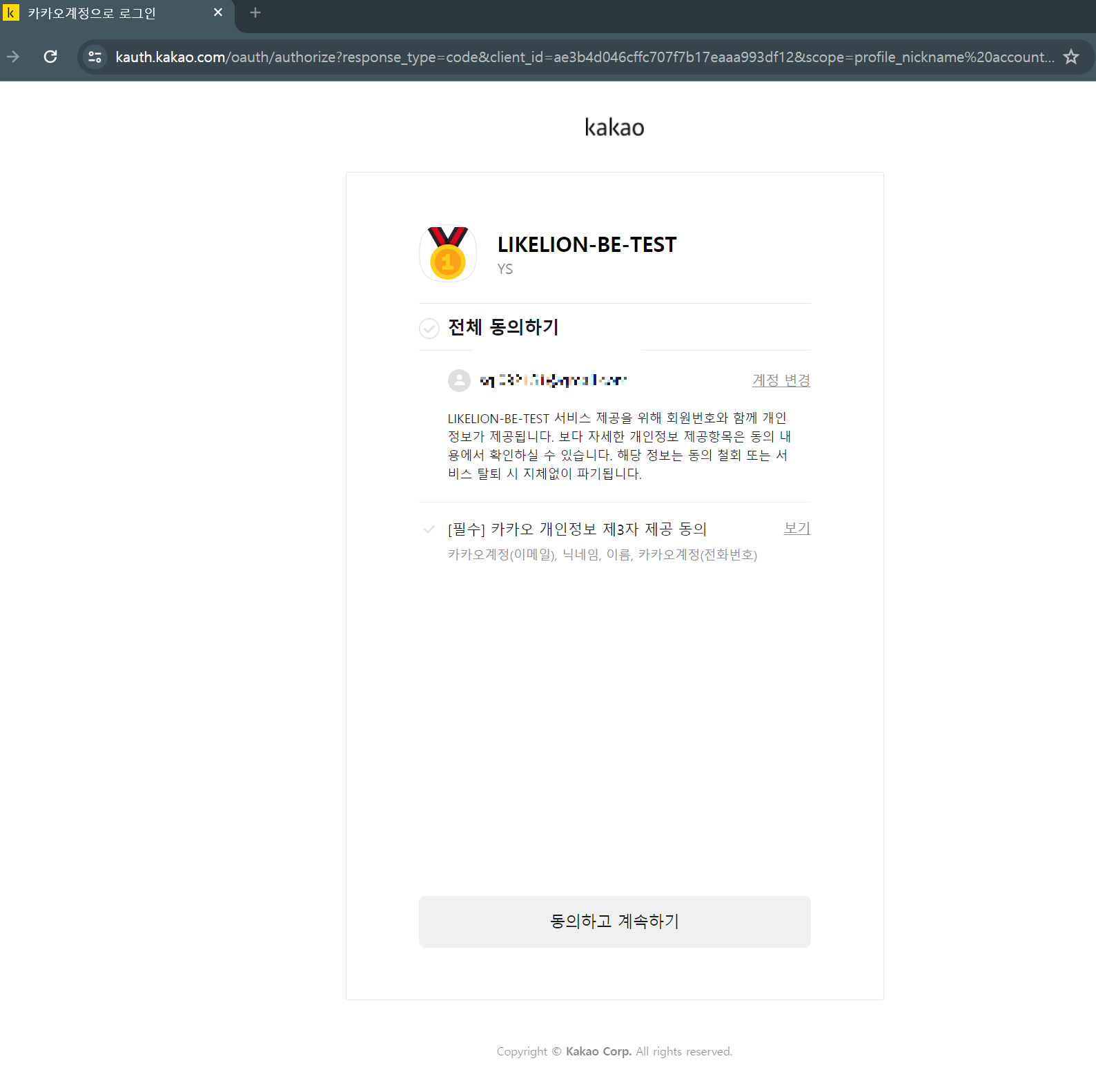This screenshot has width=1096, height=1092.
Task: Close the 카카오계정으로 로그인 tab
Action: coord(218,12)
